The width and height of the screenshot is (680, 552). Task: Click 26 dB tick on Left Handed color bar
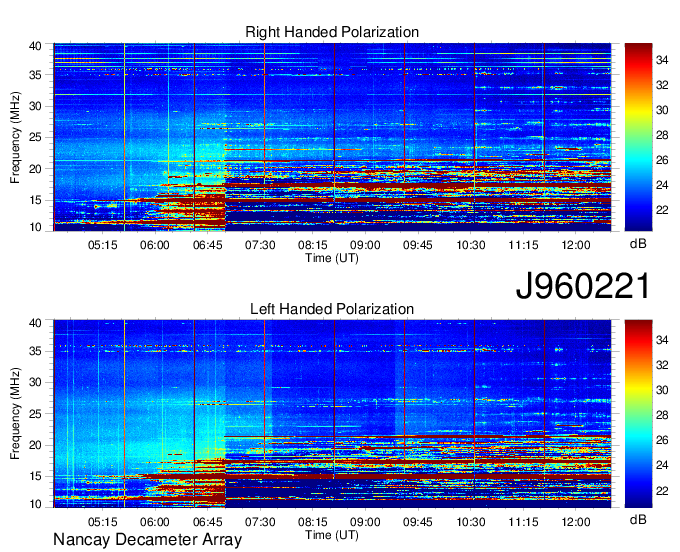click(x=662, y=440)
